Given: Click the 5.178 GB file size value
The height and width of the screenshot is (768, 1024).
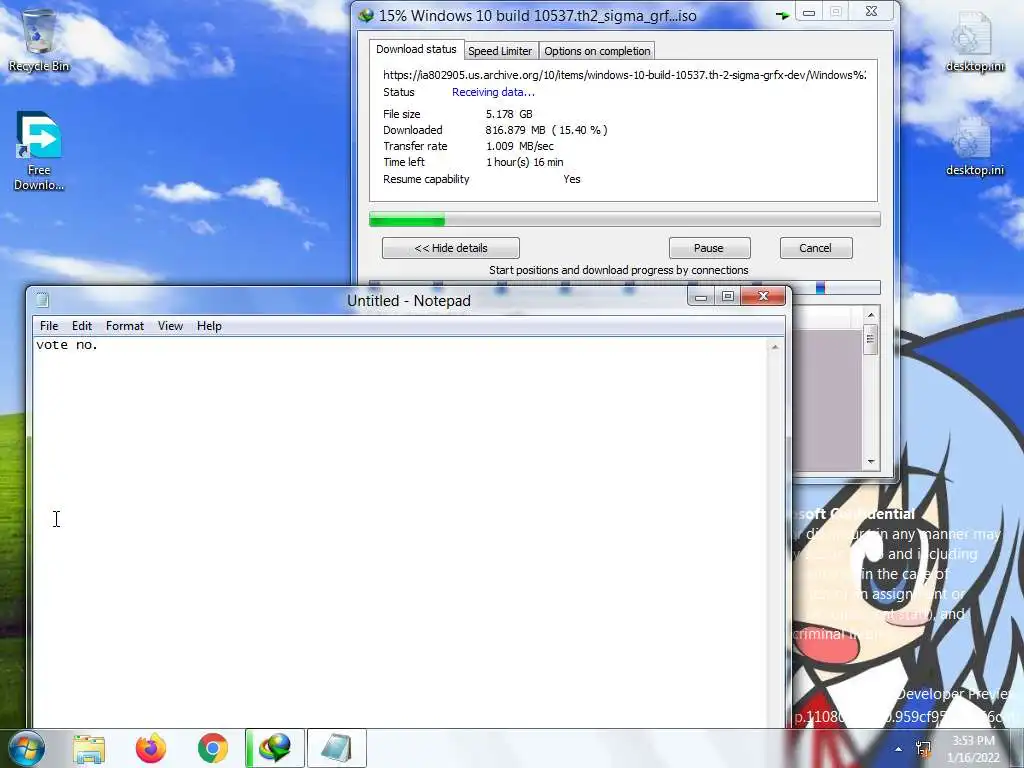Looking at the screenshot, I should [509, 114].
